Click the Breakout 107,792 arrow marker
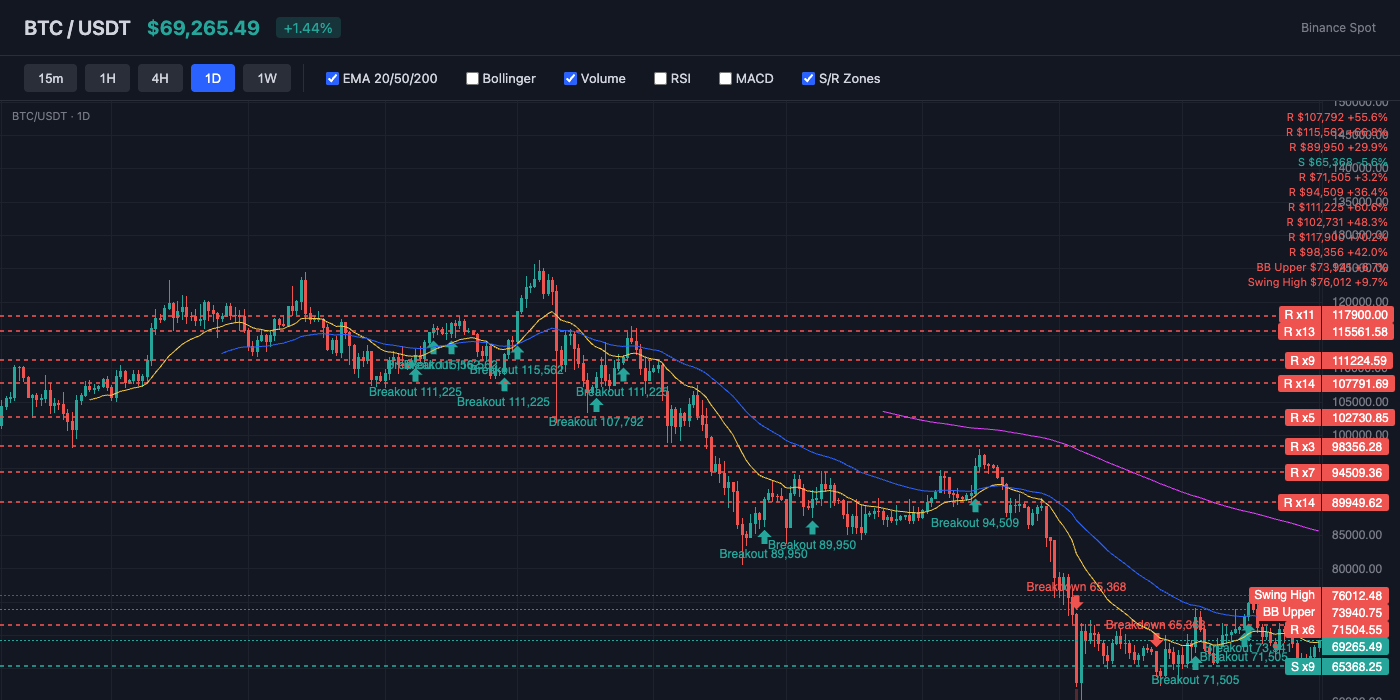This screenshot has width=1400, height=700. [x=596, y=404]
